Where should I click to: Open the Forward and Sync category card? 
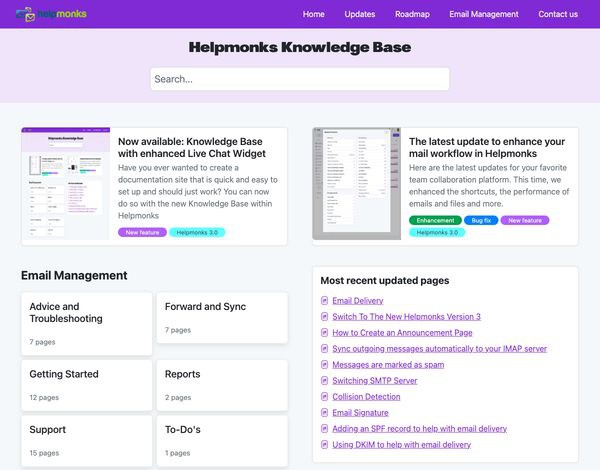222,318
